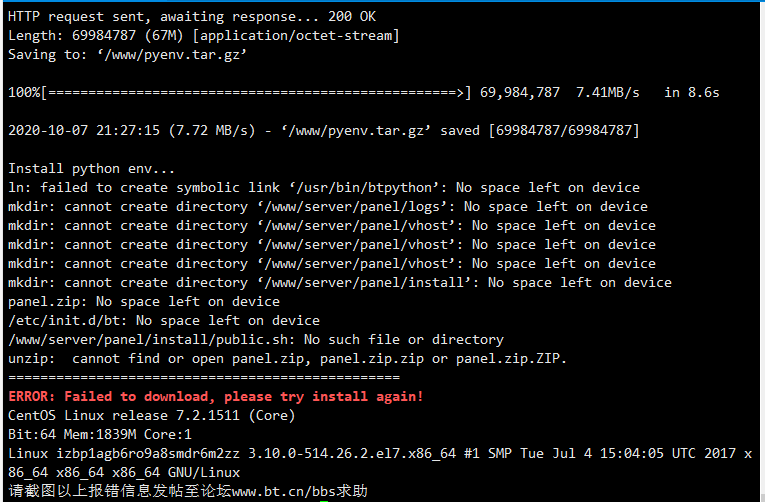This screenshot has height=502, width=765.
Task: Click the 'Length: 69984787 (67M)' line
Action: click(203, 35)
